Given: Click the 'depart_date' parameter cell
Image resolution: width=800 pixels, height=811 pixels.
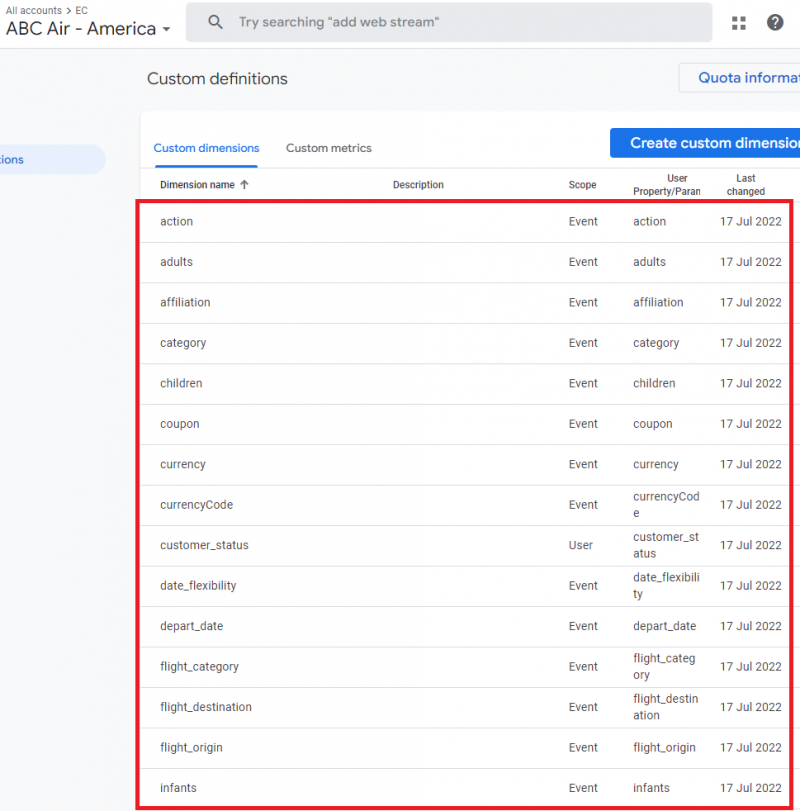Looking at the screenshot, I should (x=665, y=626).
